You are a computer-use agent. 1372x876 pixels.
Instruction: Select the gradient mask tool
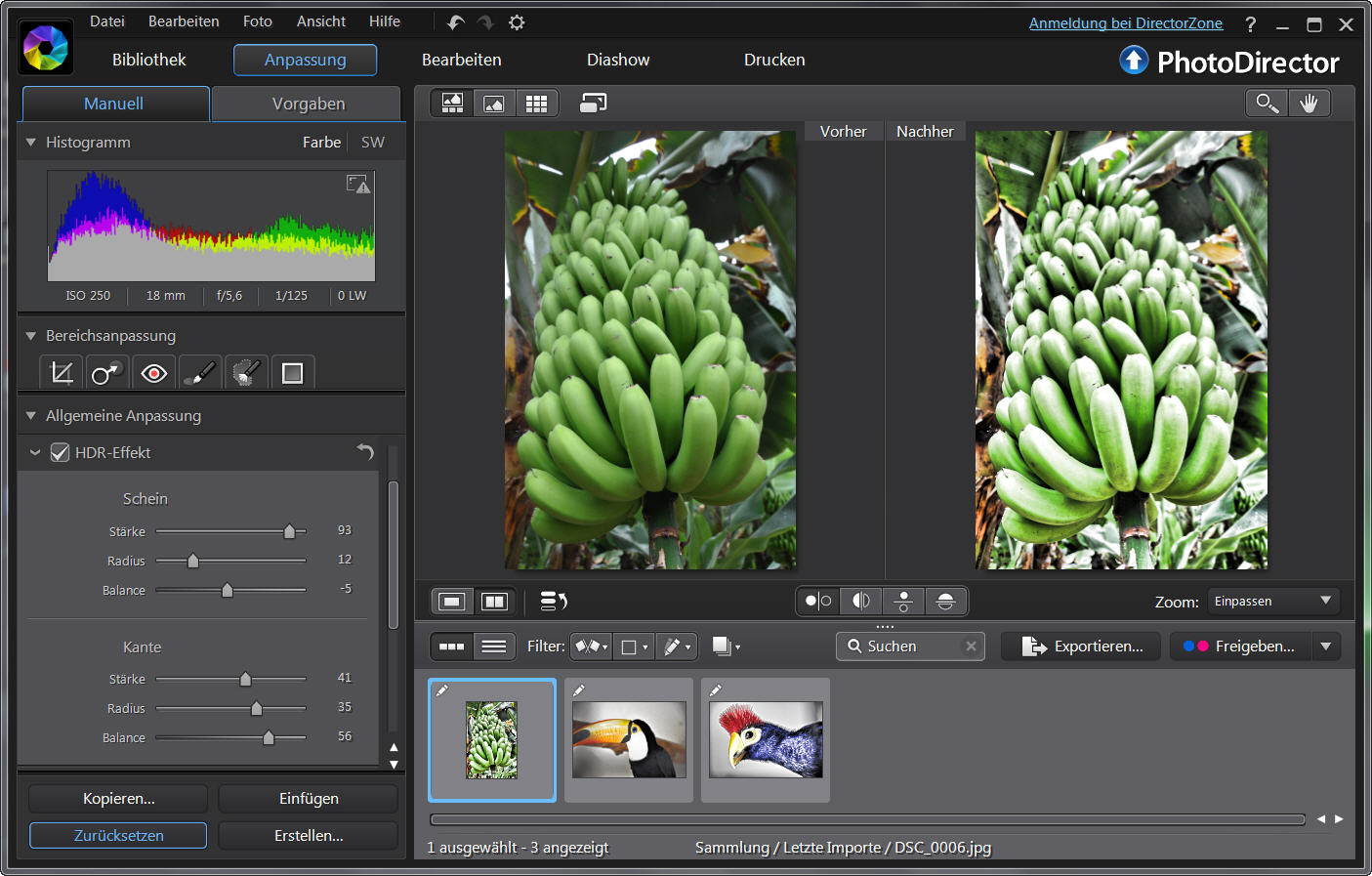coord(292,373)
